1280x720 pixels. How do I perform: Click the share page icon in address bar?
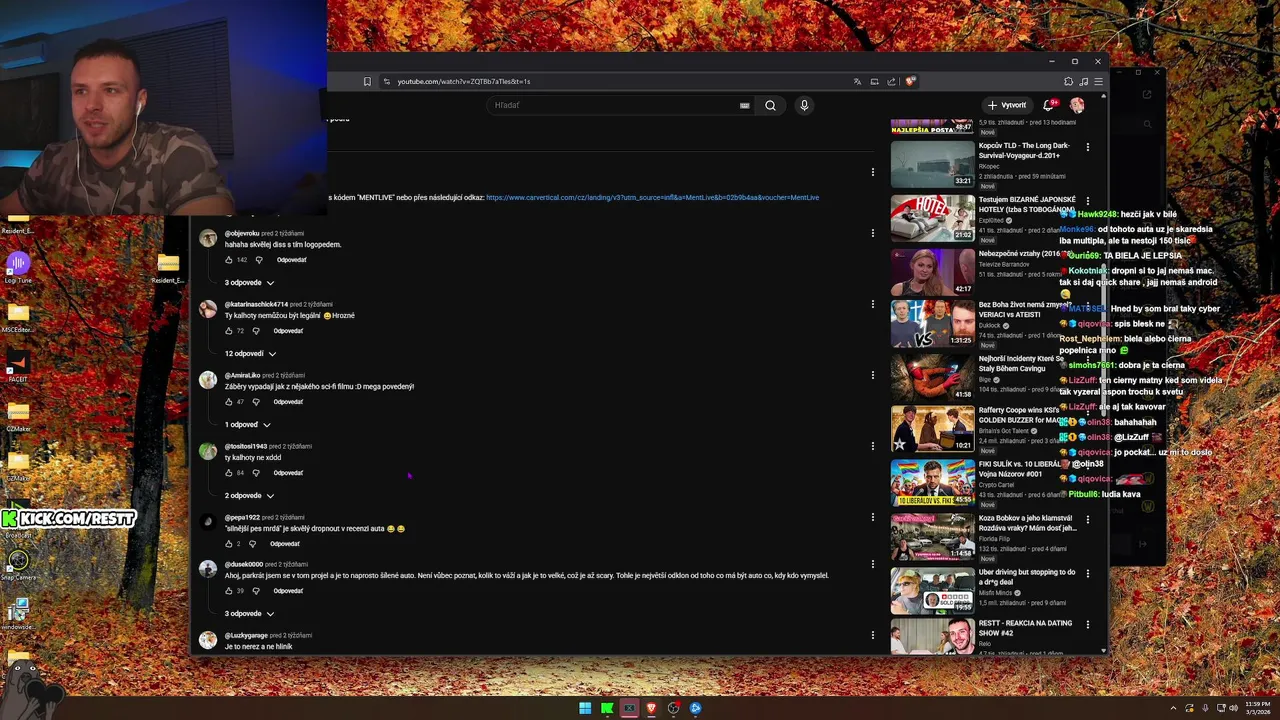pyautogui.click(x=891, y=81)
